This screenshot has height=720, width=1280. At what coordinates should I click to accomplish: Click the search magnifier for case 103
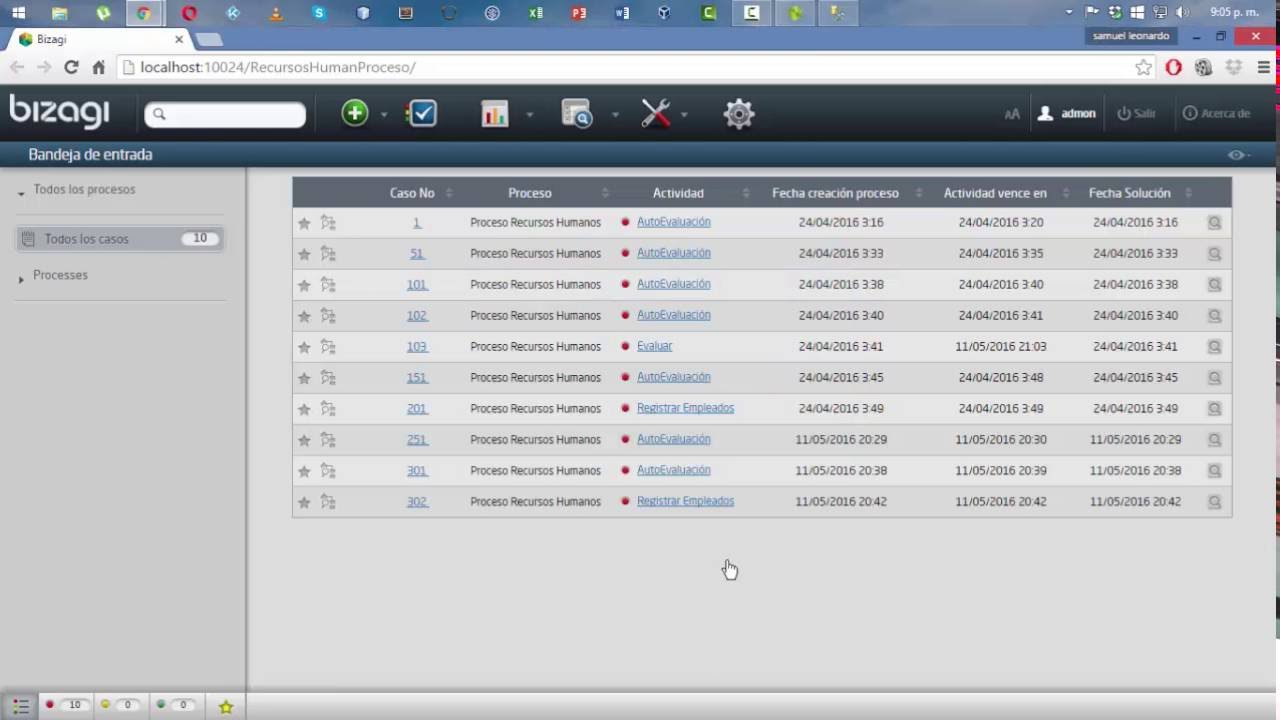point(1214,347)
